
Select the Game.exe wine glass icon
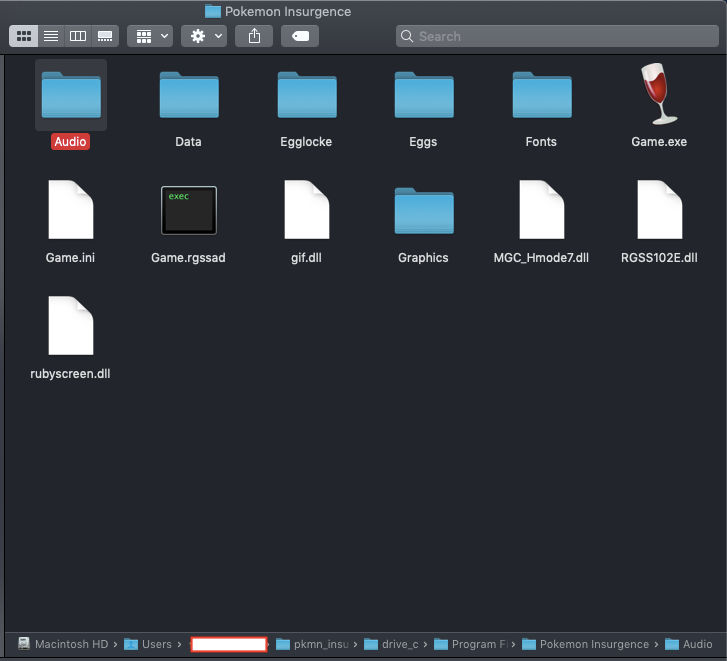tap(659, 94)
